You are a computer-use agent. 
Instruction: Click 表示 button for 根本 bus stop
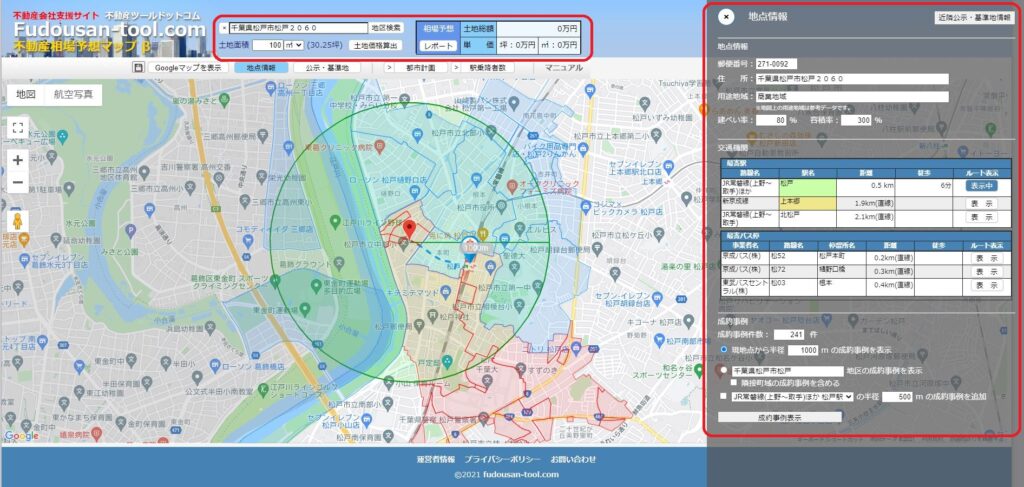coord(986,285)
